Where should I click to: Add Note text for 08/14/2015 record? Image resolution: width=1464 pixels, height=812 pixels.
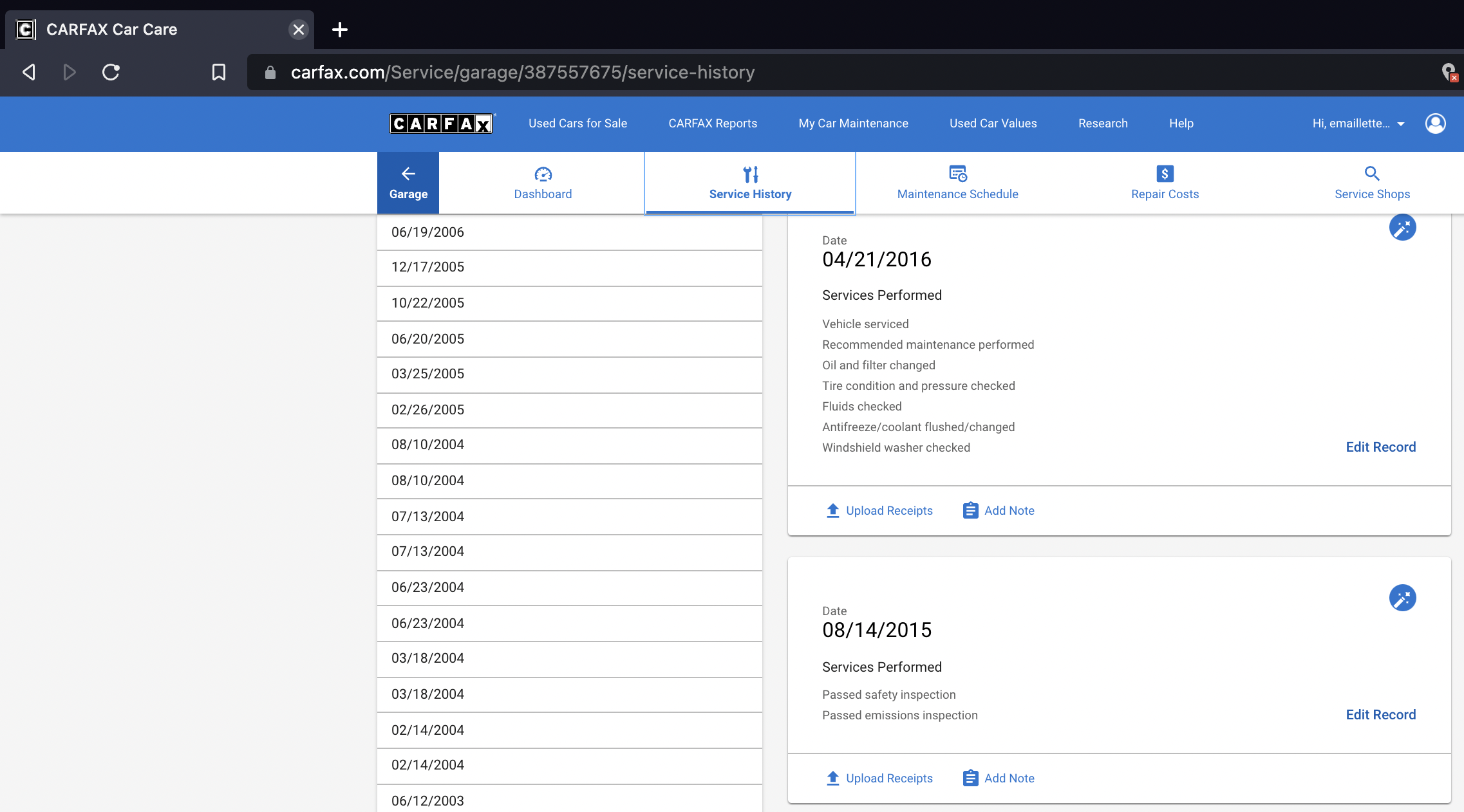point(1009,778)
